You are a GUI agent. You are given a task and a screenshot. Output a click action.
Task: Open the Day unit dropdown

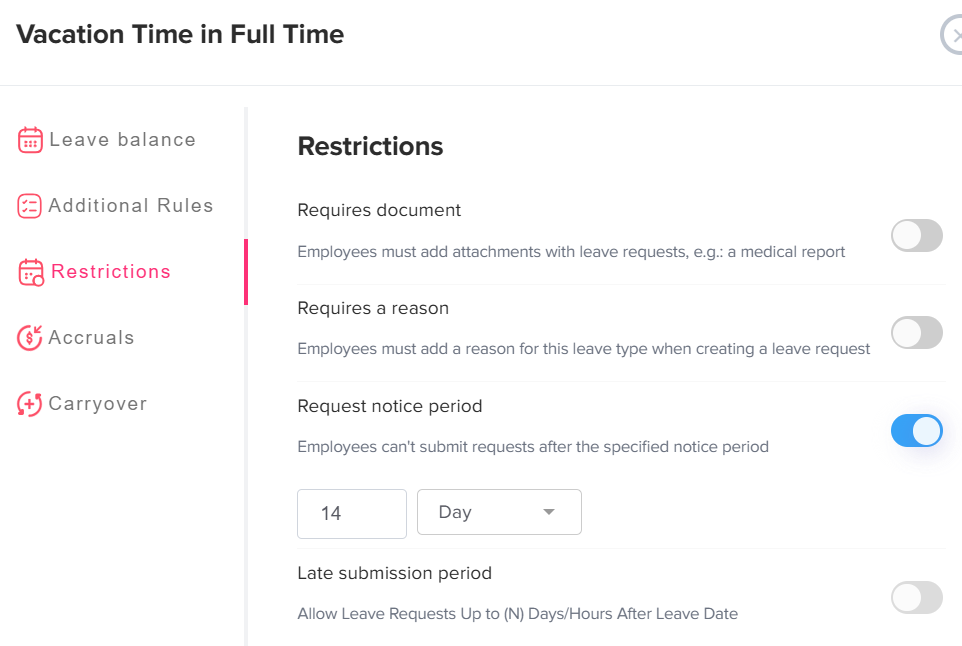tap(498, 512)
